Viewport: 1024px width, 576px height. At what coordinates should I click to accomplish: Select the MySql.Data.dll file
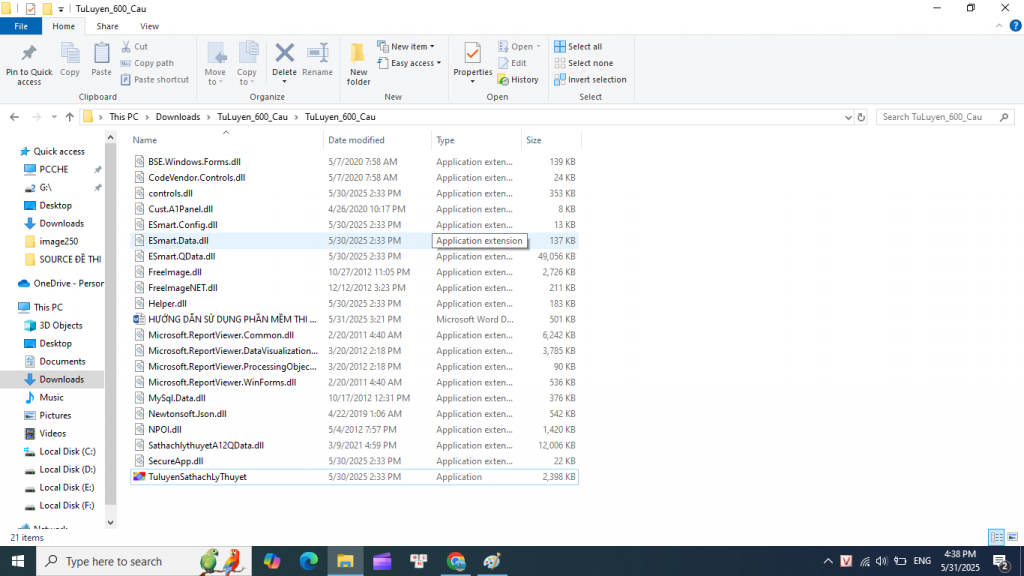pos(354,398)
